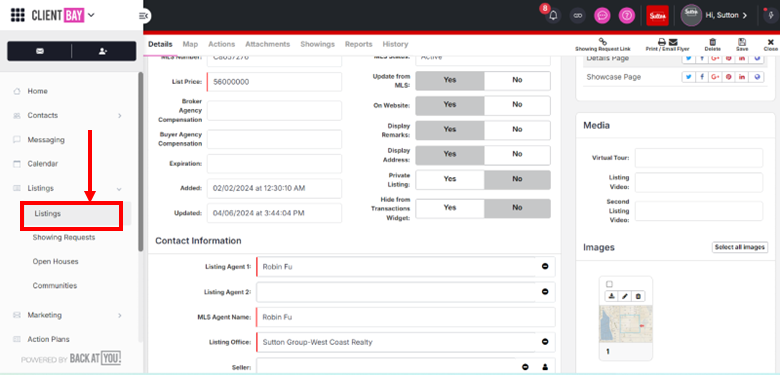Image resolution: width=780 pixels, height=375 pixels.
Task: Click the Expiration date field
Action: pos(275,164)
